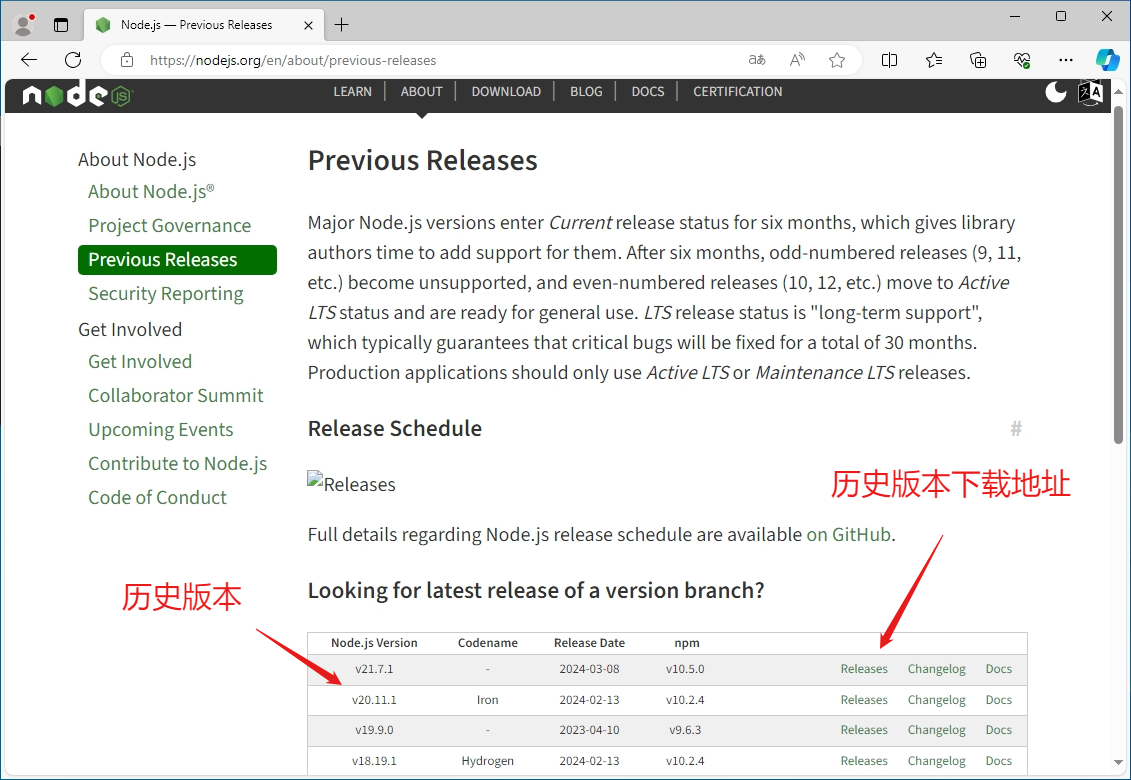The height and width of the screenshot is (780, 1131).
Task: Open the tab actions menu button
Action: click(61, 25)
